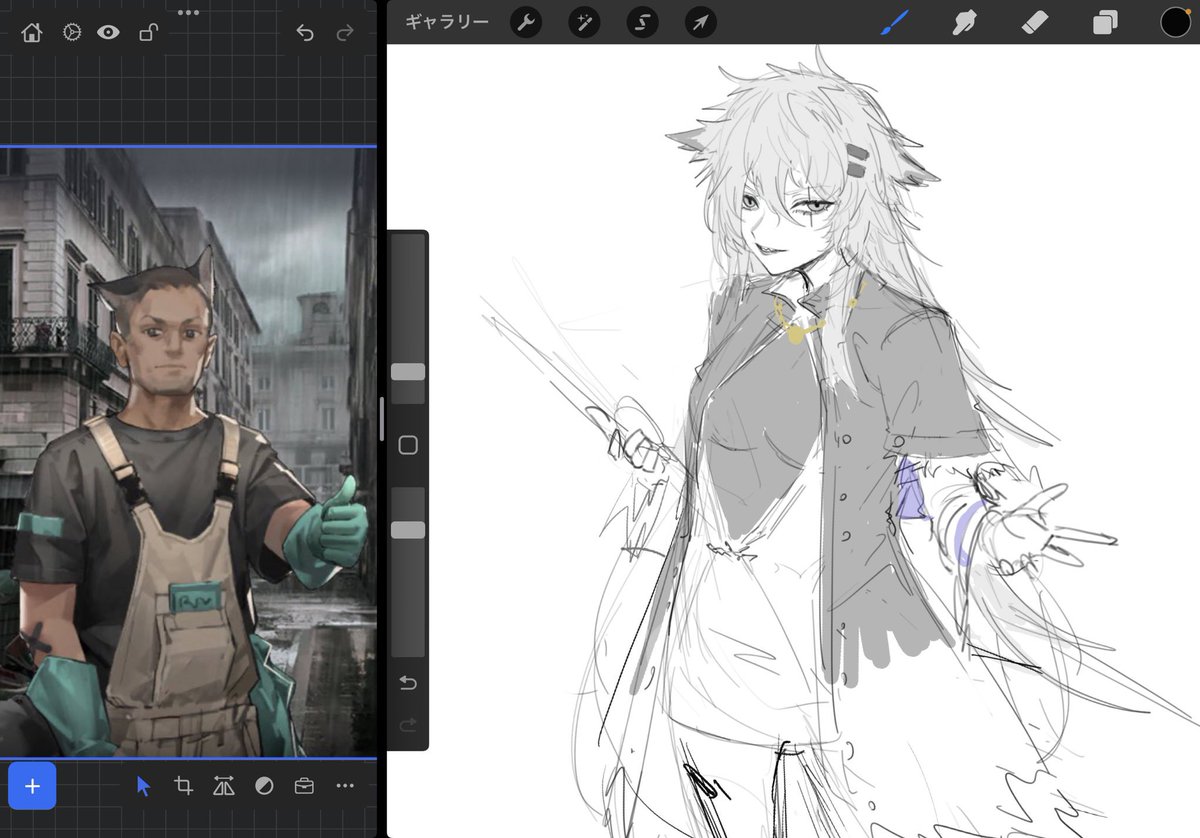Image resolution: width=1200 pixels, height=838 pixels.
Task: Toggle the lock icon
Action: click(x=148, y=33)
